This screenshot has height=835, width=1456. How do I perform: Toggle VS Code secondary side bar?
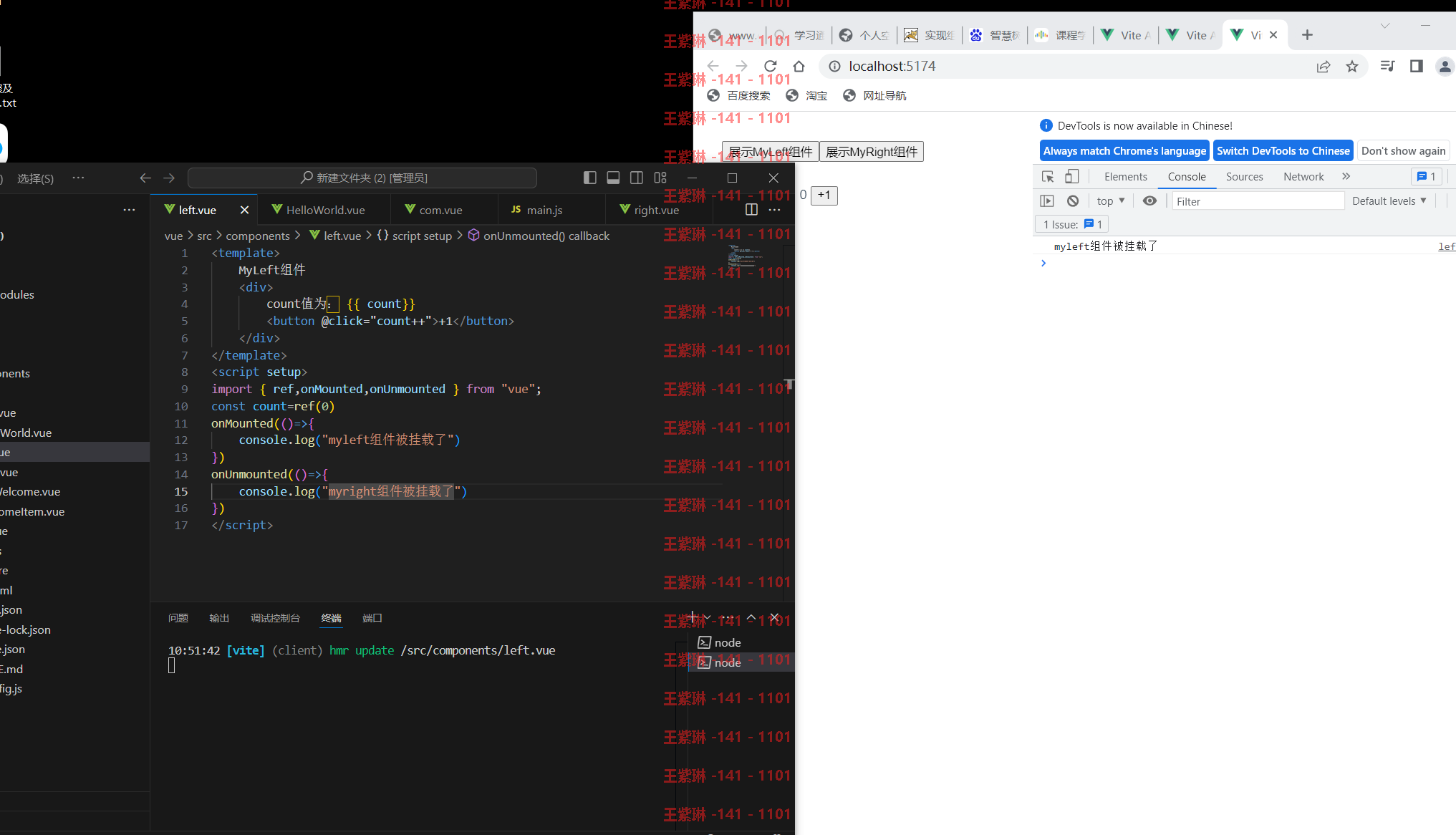tap(637, 178)
